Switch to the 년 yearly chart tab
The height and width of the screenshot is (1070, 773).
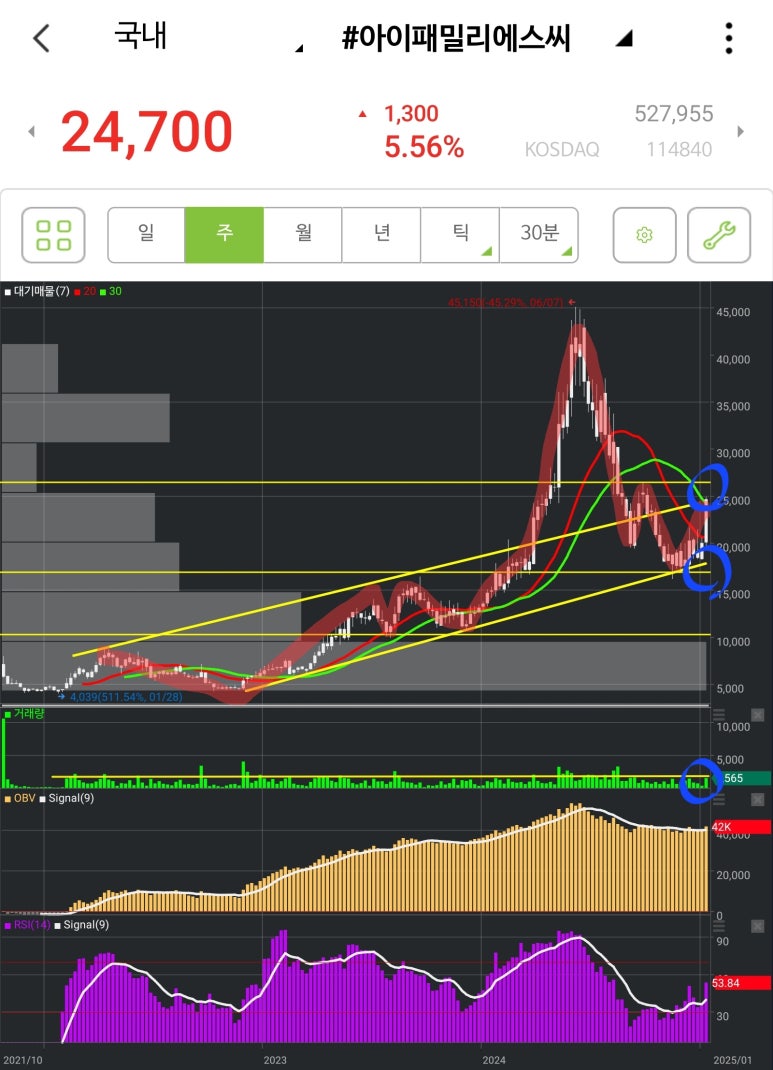pos(381,235)
